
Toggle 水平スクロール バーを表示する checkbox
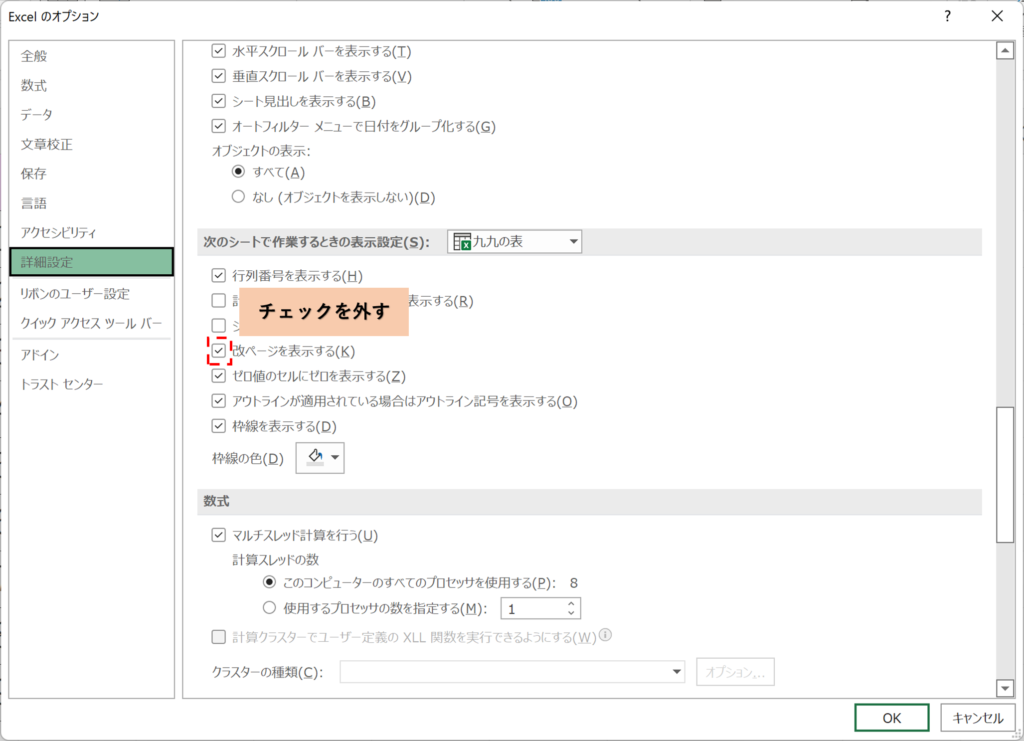[219, 51]
